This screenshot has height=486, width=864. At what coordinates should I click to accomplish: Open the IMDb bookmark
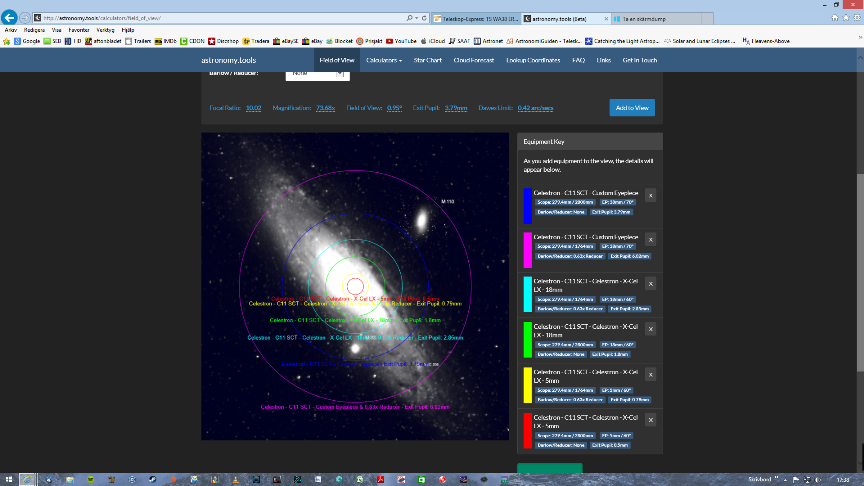point(165,41)
